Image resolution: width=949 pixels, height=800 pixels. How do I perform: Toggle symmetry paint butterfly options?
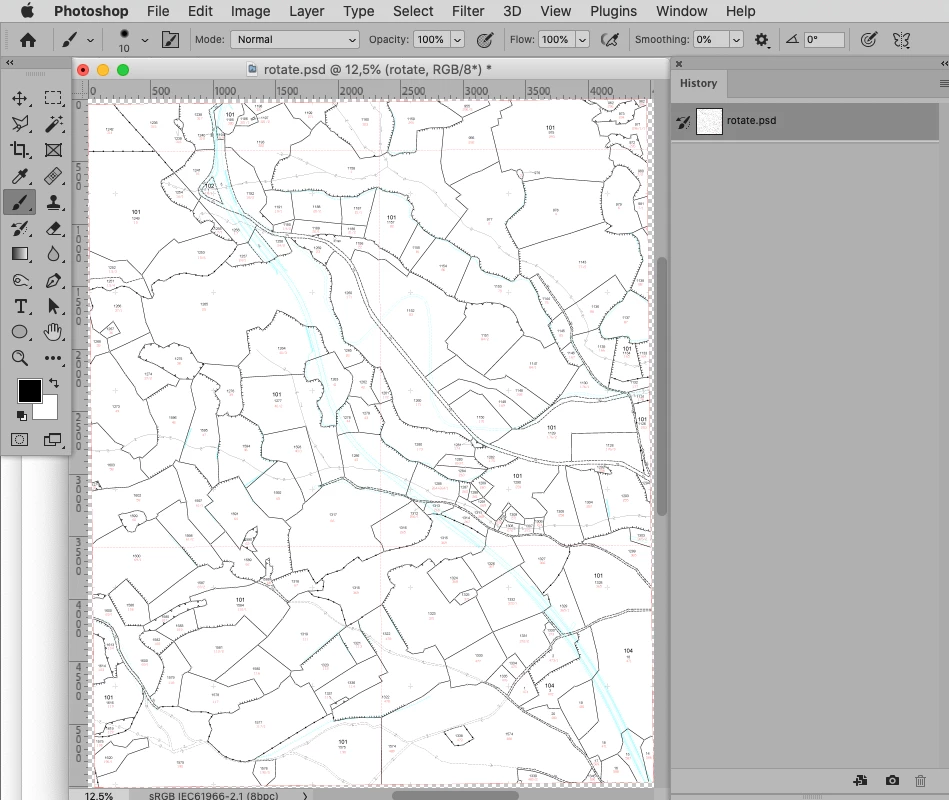coord(901,40)
